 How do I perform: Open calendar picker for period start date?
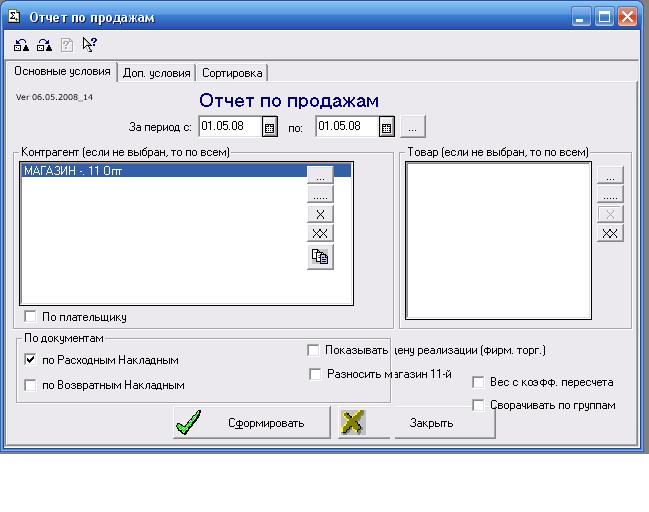coord(269,127)
